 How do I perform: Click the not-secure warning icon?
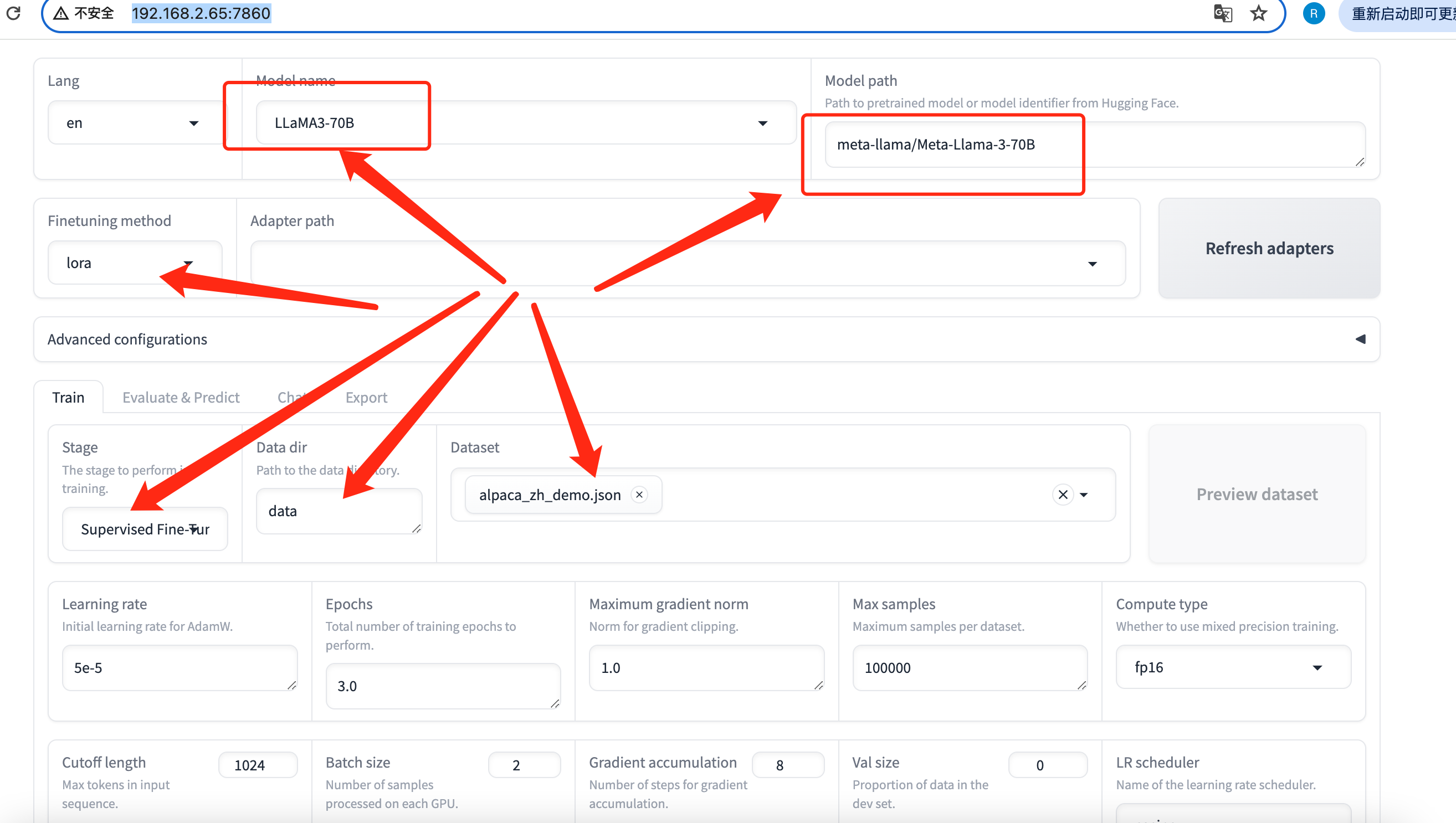point(61,13)
